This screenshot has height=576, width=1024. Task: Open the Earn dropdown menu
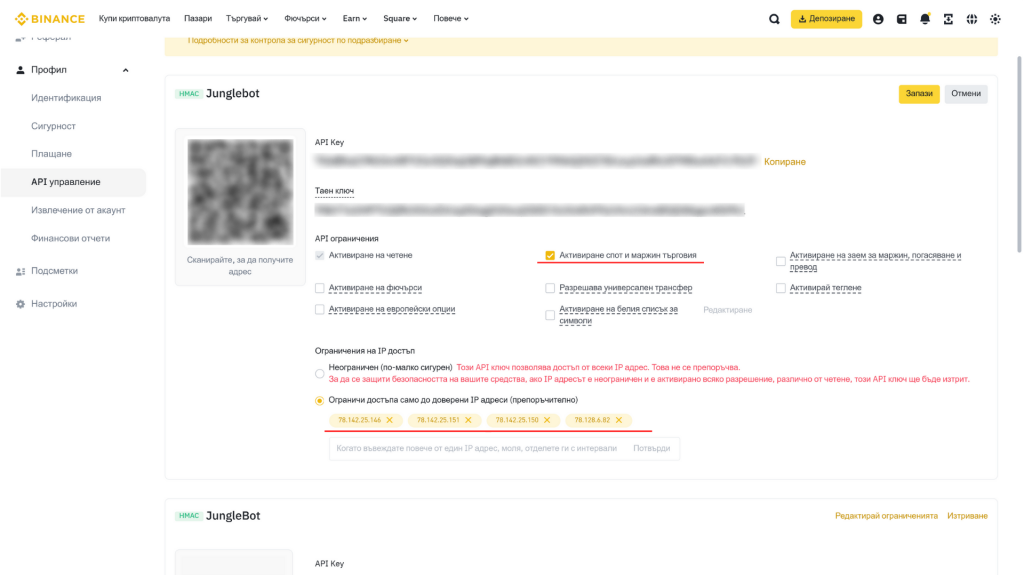coord(355,19)
